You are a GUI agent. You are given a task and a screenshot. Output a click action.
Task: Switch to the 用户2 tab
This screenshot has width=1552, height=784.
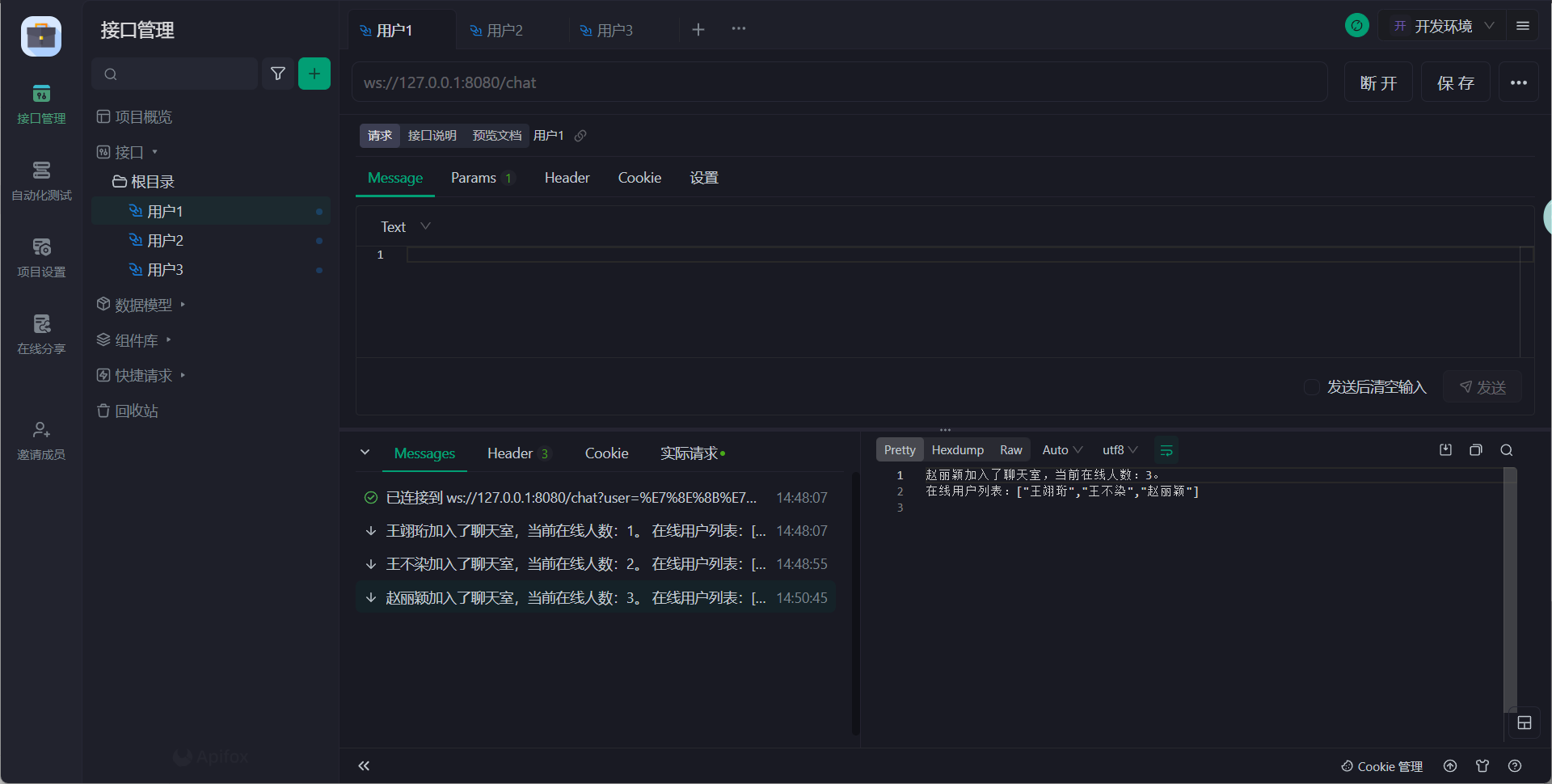504,30
